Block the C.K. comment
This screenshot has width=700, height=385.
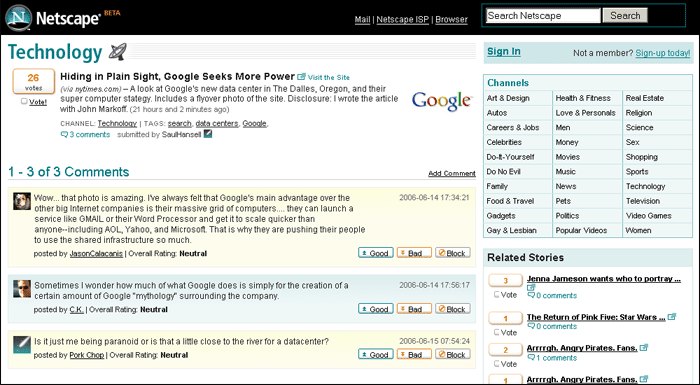[453, 309]
